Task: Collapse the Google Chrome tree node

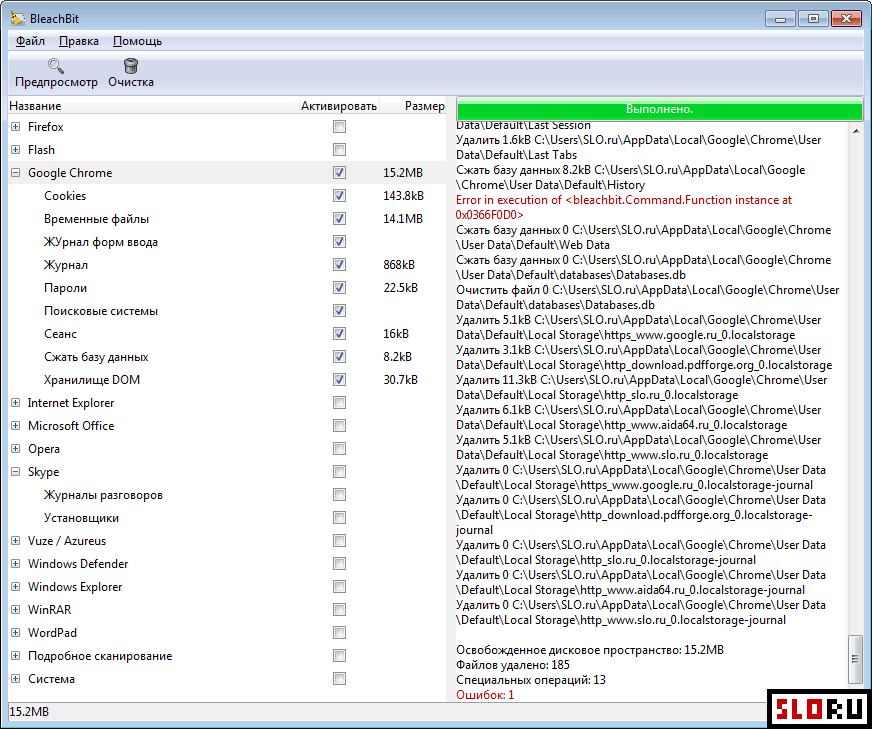Action: [16, 173]
